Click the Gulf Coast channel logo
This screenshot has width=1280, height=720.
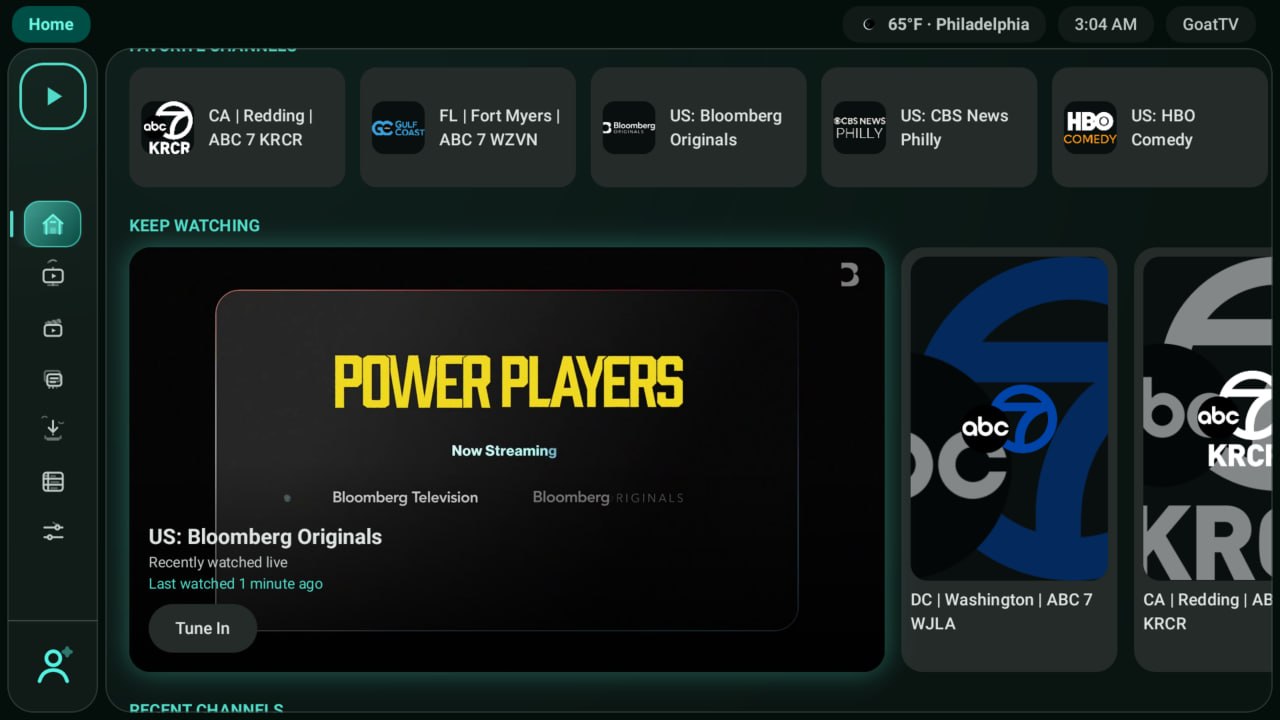398,128
